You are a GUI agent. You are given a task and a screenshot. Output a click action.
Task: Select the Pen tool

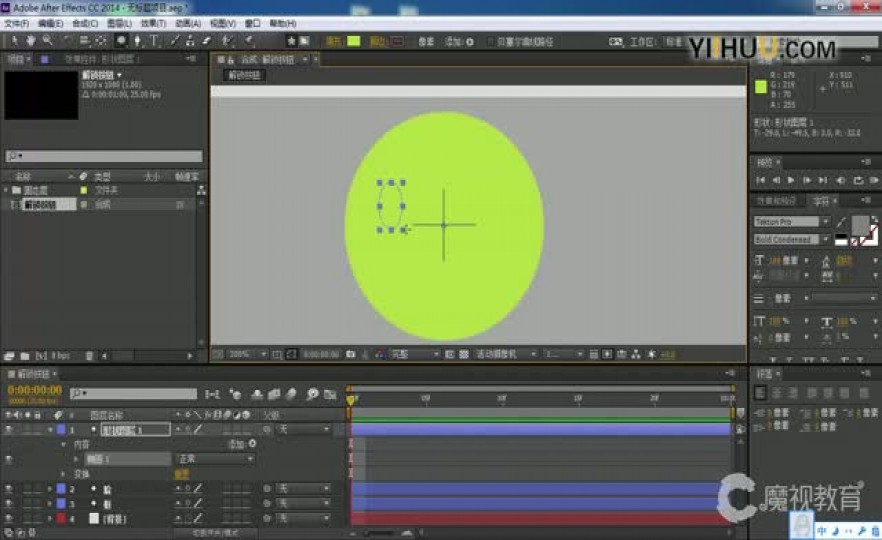point(137,40)
